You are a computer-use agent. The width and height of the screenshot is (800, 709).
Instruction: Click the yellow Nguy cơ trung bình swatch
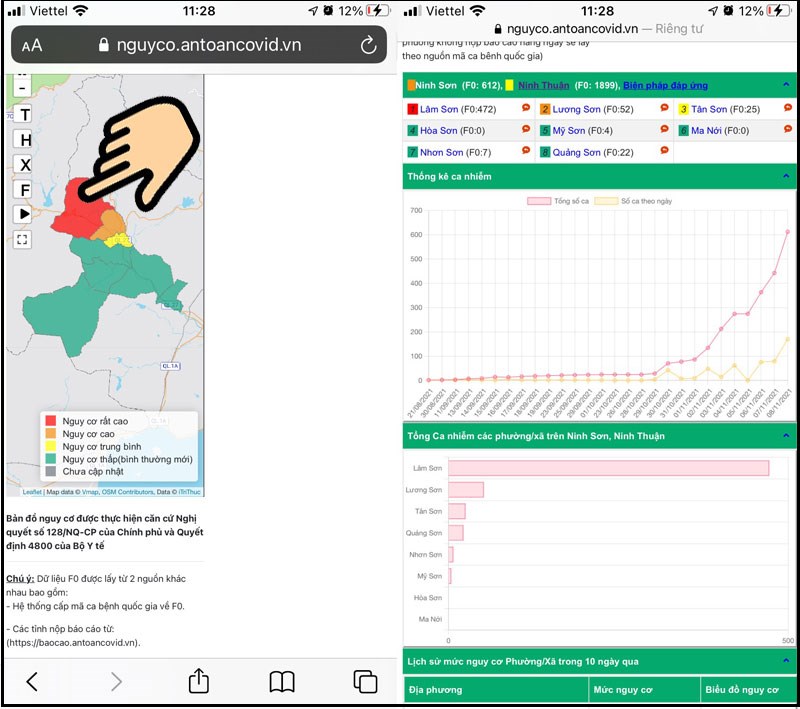tap(51, 446)
